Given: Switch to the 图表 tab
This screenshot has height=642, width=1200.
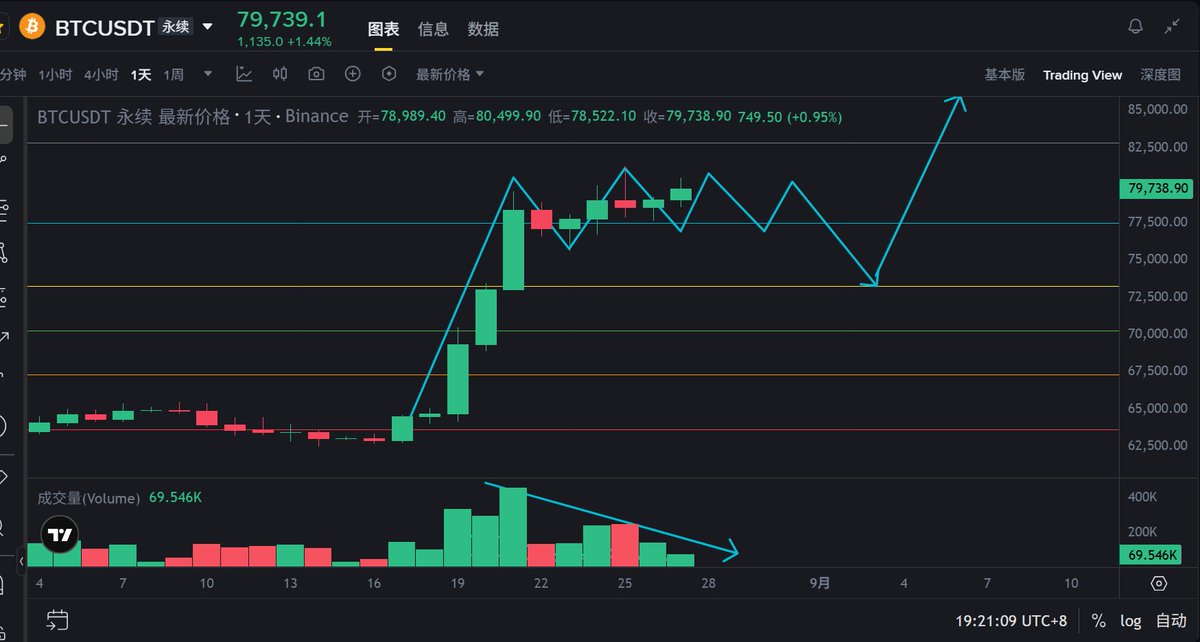Looking at the screenshot, I should (x=383, y=29).
